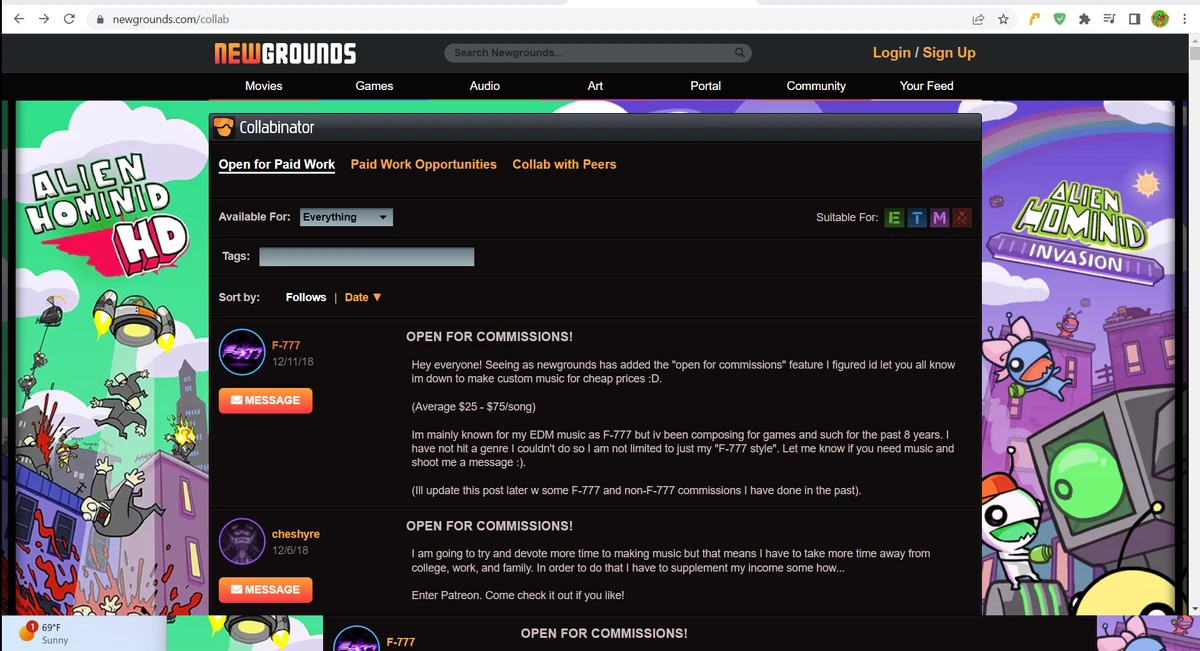Toggle the green E suitability filter
Image resolution: width=1200 pixels, height=651 pixels.
click(x=894, y=217)
